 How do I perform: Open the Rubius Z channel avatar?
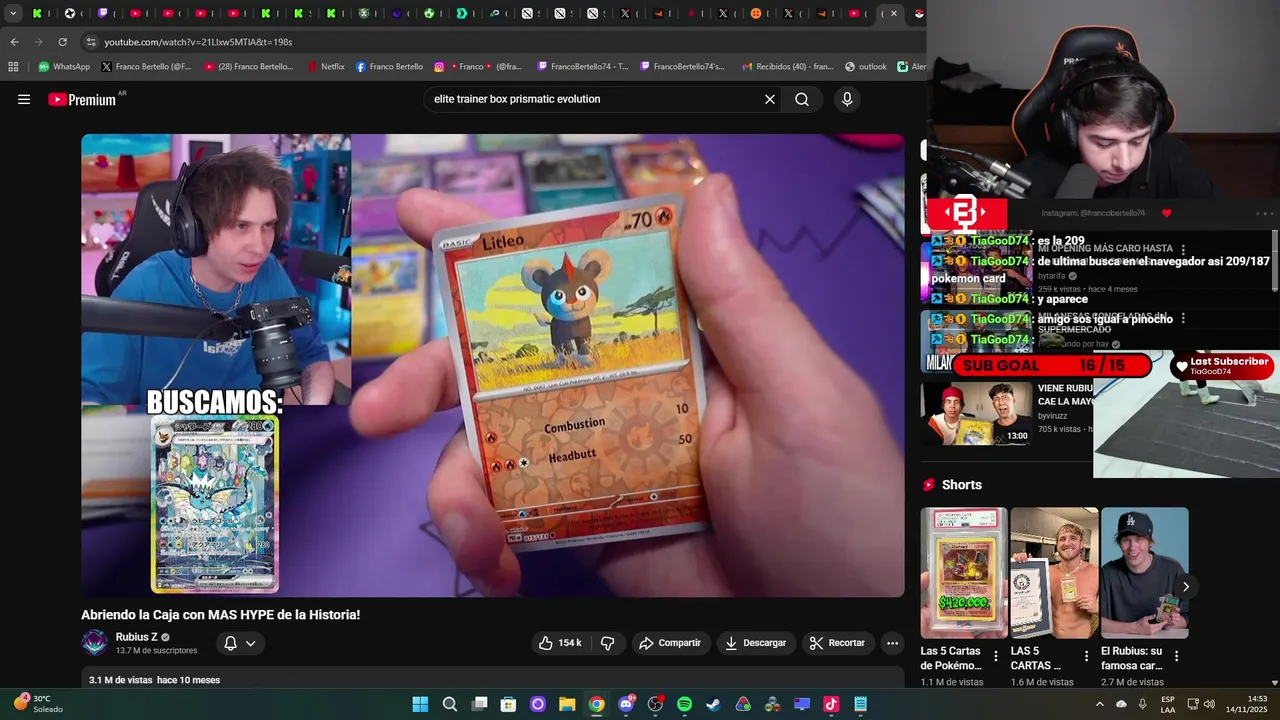point(95,643)
